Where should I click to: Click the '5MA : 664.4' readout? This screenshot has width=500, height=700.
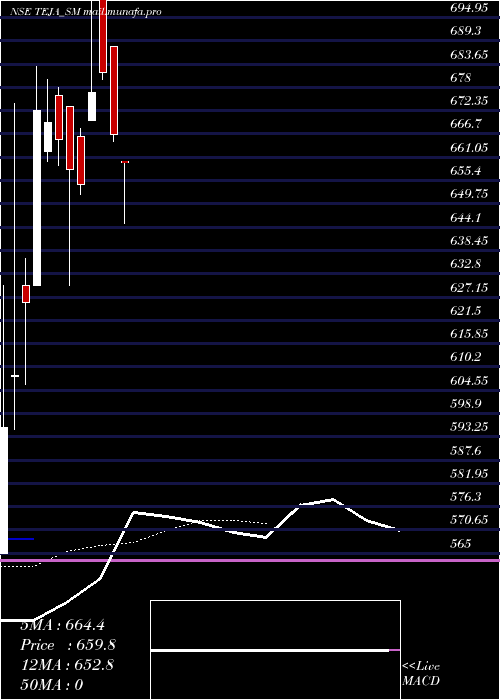[x=62, y=625]
